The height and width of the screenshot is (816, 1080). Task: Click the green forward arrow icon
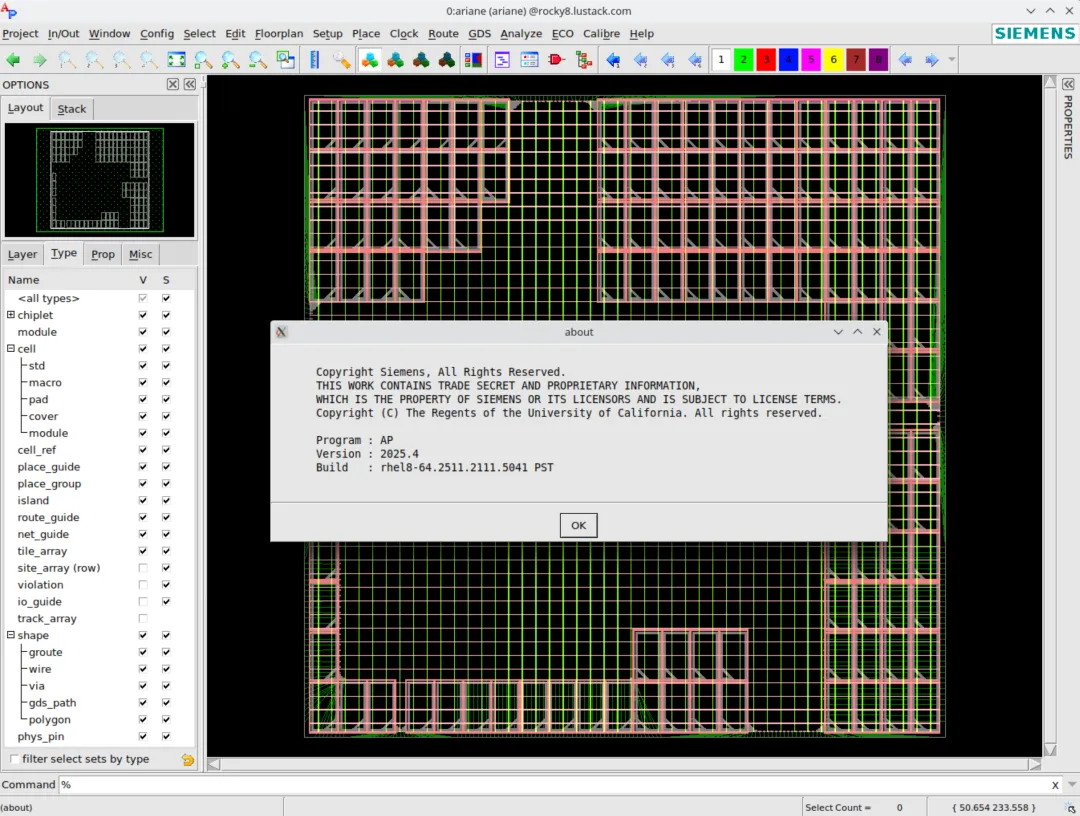click(40, 60)
